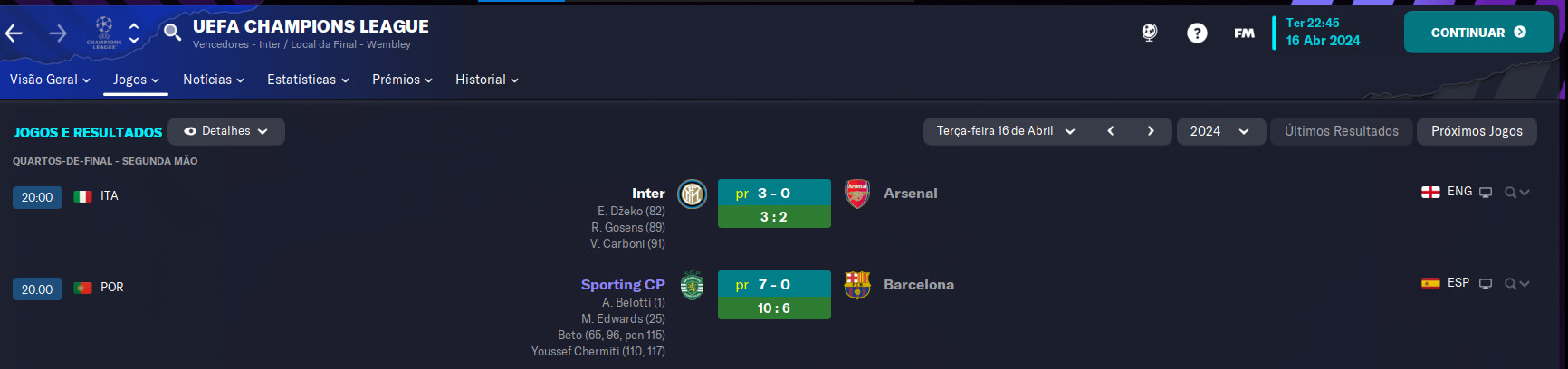Click the Barcelona club crest

click(857, 285)
